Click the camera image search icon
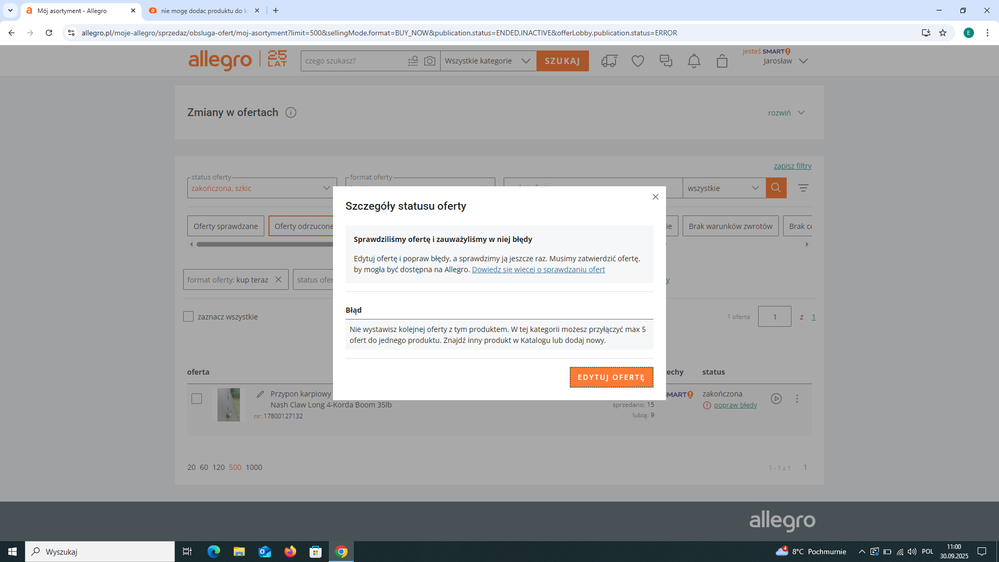 (x=429, y=61)
